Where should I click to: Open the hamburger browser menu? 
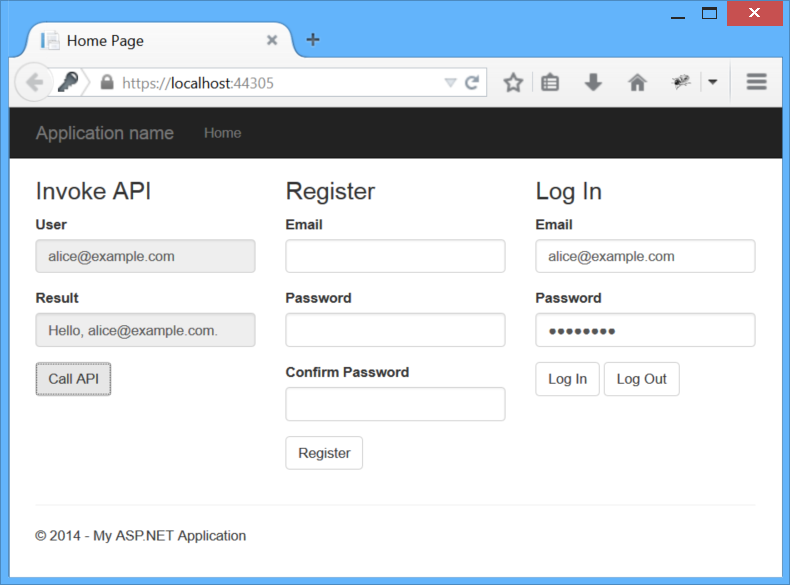tap(756, 82)
